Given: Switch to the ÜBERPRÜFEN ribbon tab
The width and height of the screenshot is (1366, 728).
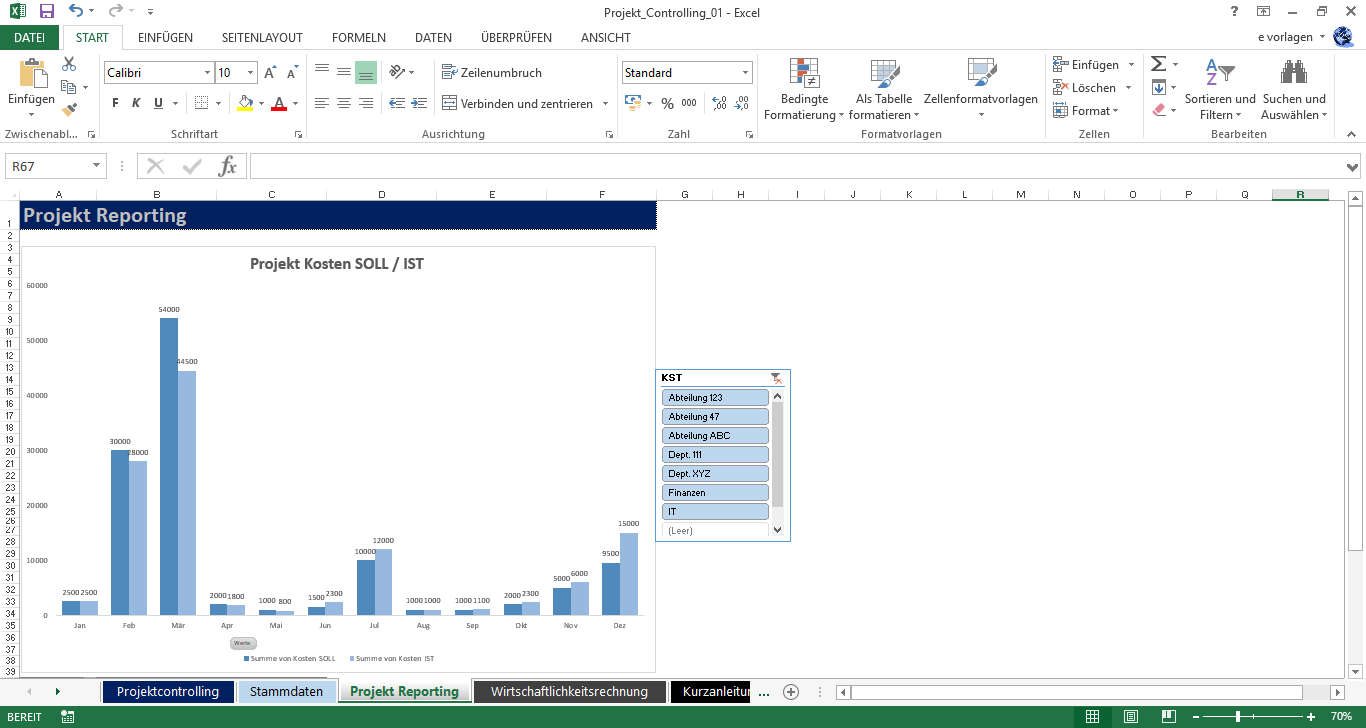Looking at the screenshot, I should (x=516, y=38).
